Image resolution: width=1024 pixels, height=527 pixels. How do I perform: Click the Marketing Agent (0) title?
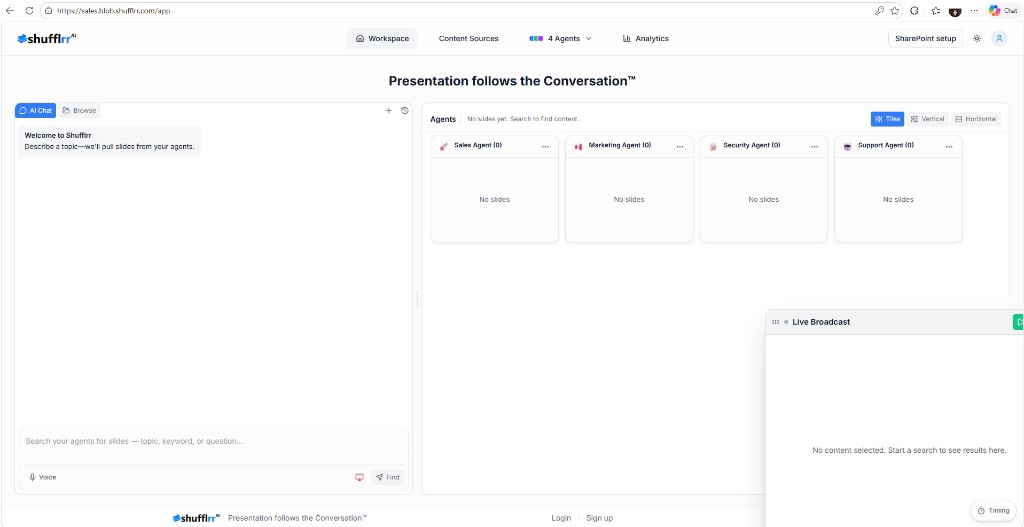pyautogui.click(x=620, y=145)
